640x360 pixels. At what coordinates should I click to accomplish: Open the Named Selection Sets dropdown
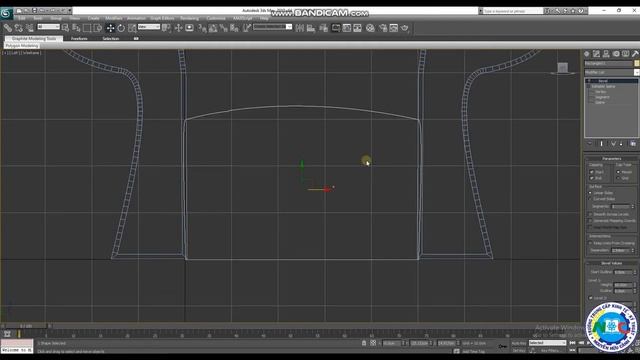[x=273, y=27]
